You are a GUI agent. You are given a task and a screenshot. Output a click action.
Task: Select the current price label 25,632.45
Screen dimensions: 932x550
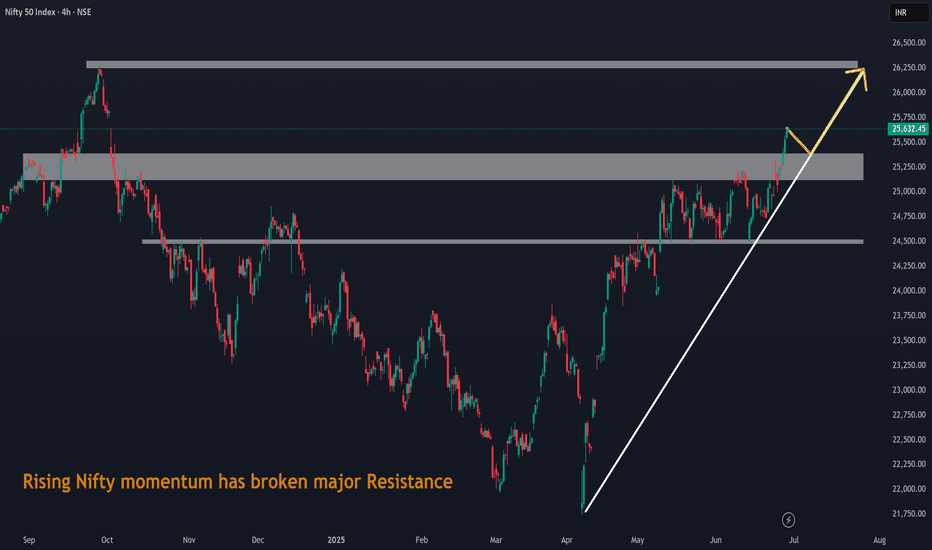[908, 128]
